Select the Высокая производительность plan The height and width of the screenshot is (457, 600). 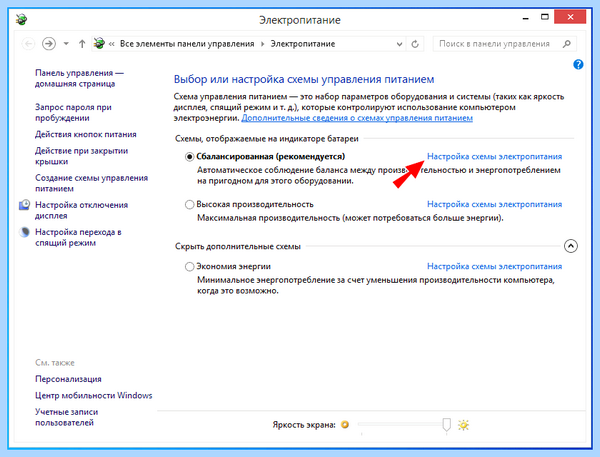189,204
